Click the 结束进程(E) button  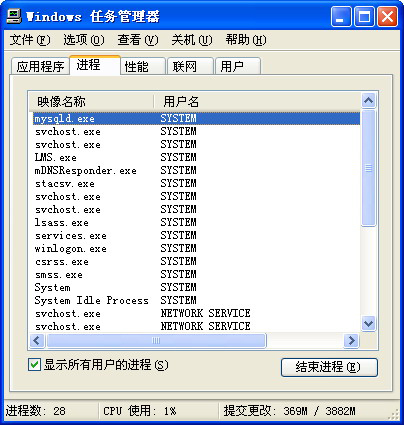coord(329,367)
